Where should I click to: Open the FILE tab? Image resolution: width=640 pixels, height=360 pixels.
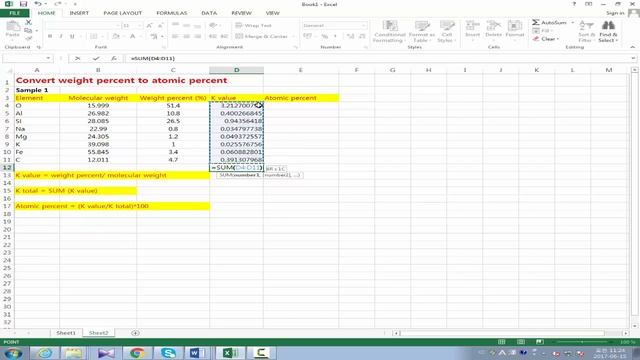click(14, 13)
